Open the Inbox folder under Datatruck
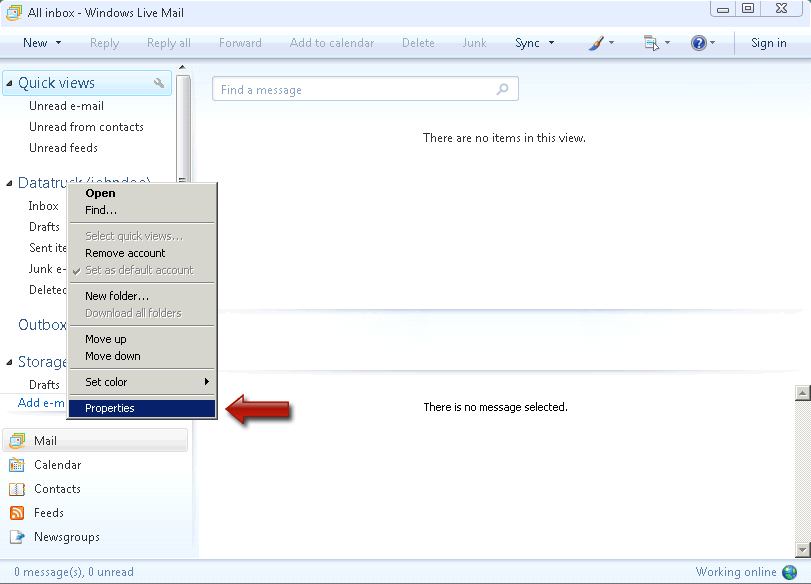The width and height of the screenshot is (811, 584). pyautogui.click(x=43, y=206)
